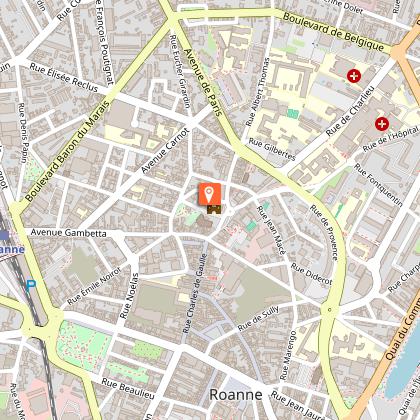Click the Avenue Gambetta street label
The height and width of the screenshot is (420, 420).
[68, 232]
